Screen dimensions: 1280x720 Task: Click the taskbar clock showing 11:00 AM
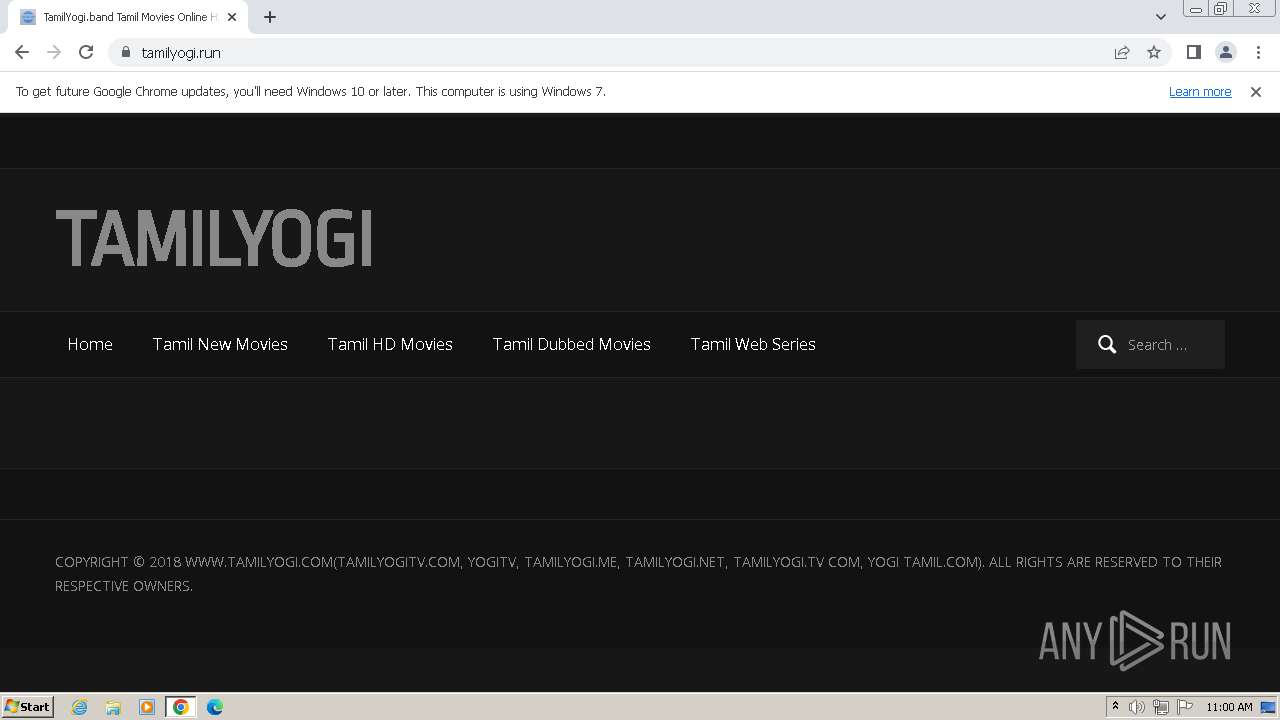(x=1229, y=707)
